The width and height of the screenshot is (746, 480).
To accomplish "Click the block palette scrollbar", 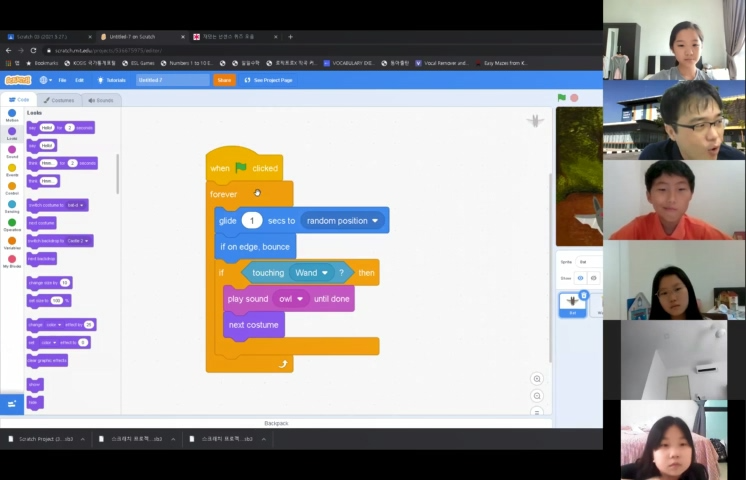I will coord(118,174).
